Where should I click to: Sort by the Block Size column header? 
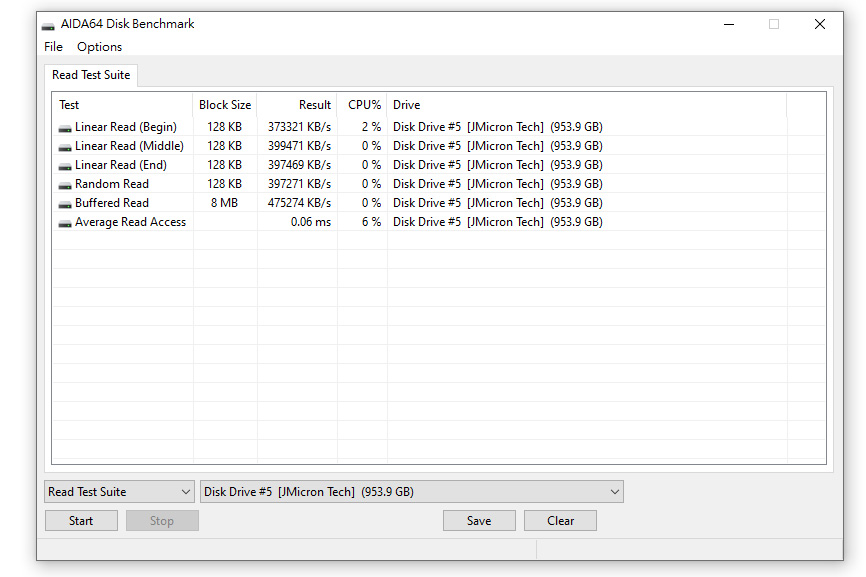225,105
